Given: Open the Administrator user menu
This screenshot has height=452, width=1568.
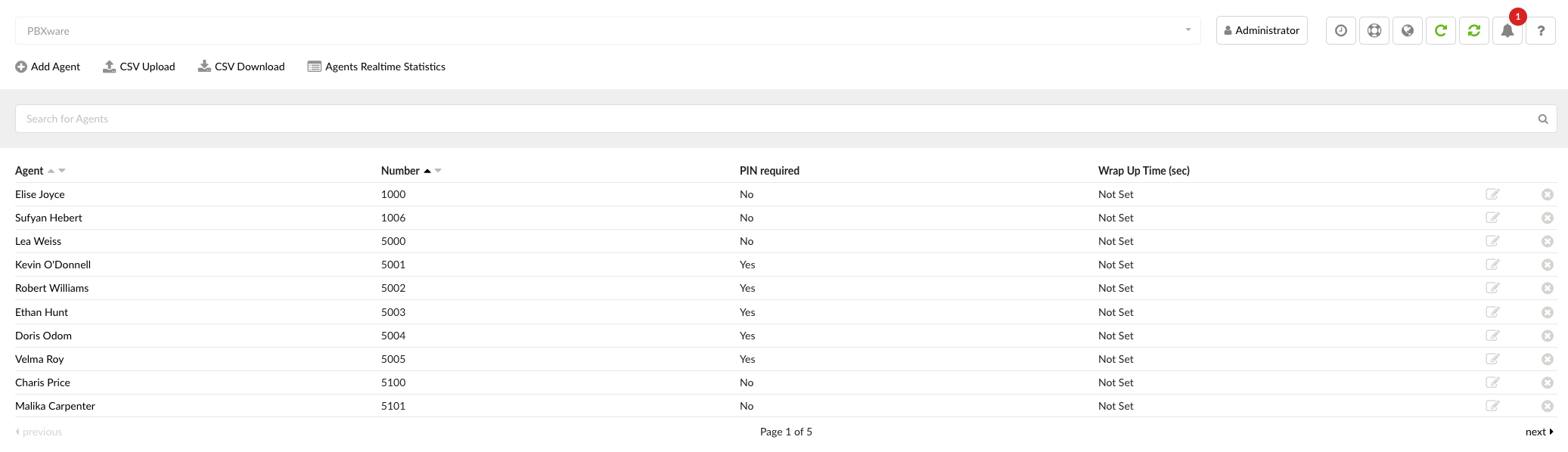Looking at the screenshot, I should (1262, 31).
